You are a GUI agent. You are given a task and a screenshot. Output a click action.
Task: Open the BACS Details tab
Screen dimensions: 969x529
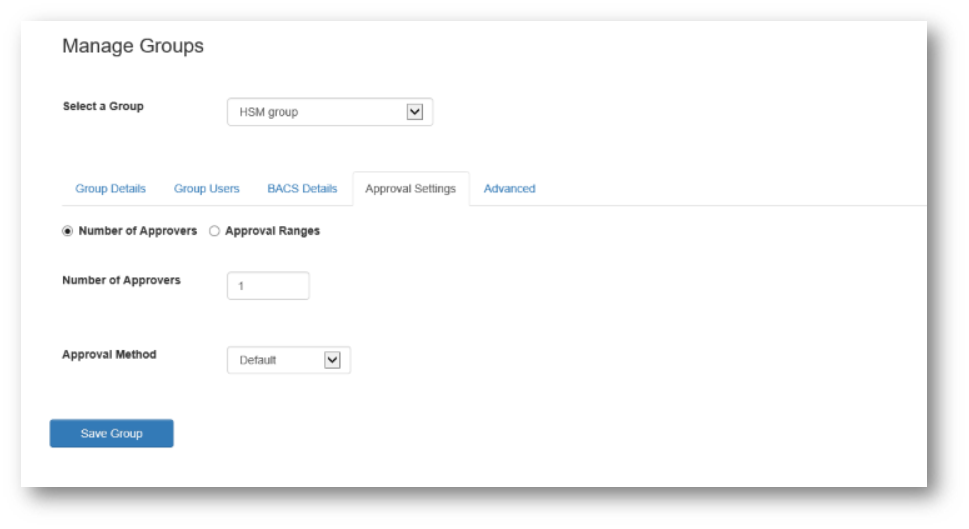(x=302, y=188)
